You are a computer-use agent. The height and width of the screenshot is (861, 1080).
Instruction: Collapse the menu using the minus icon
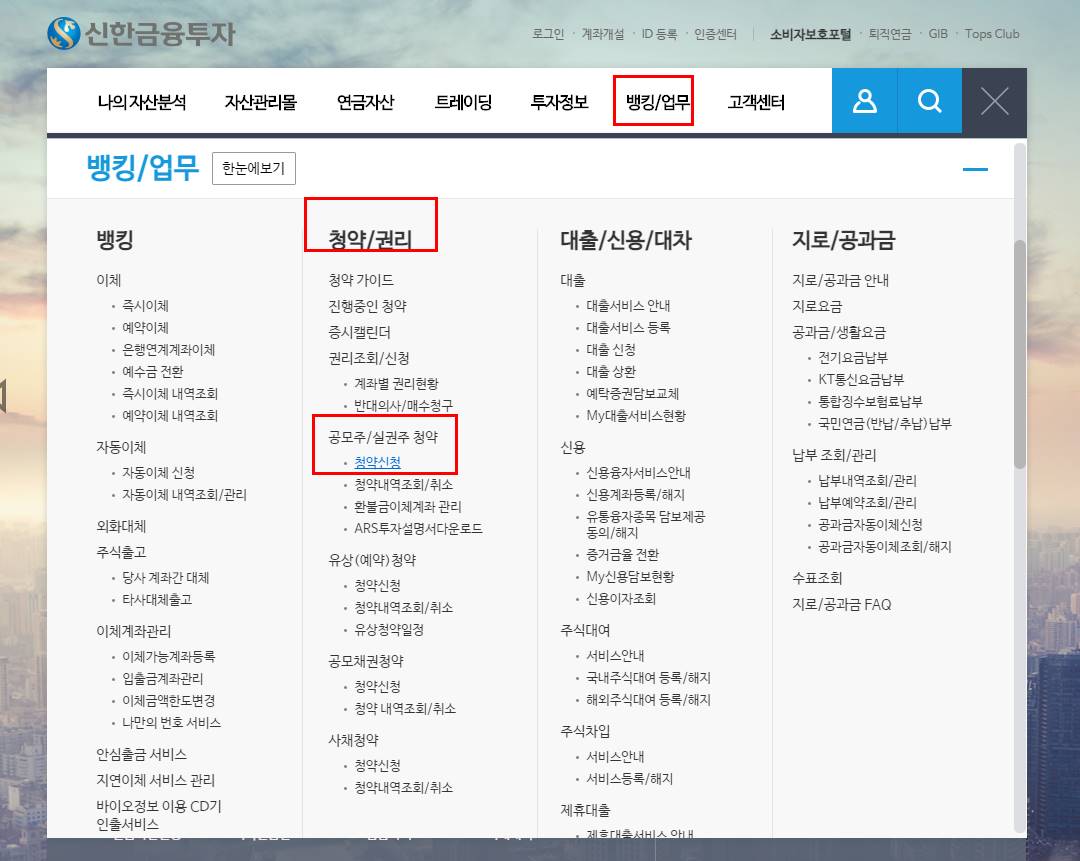tap(975, 168)
